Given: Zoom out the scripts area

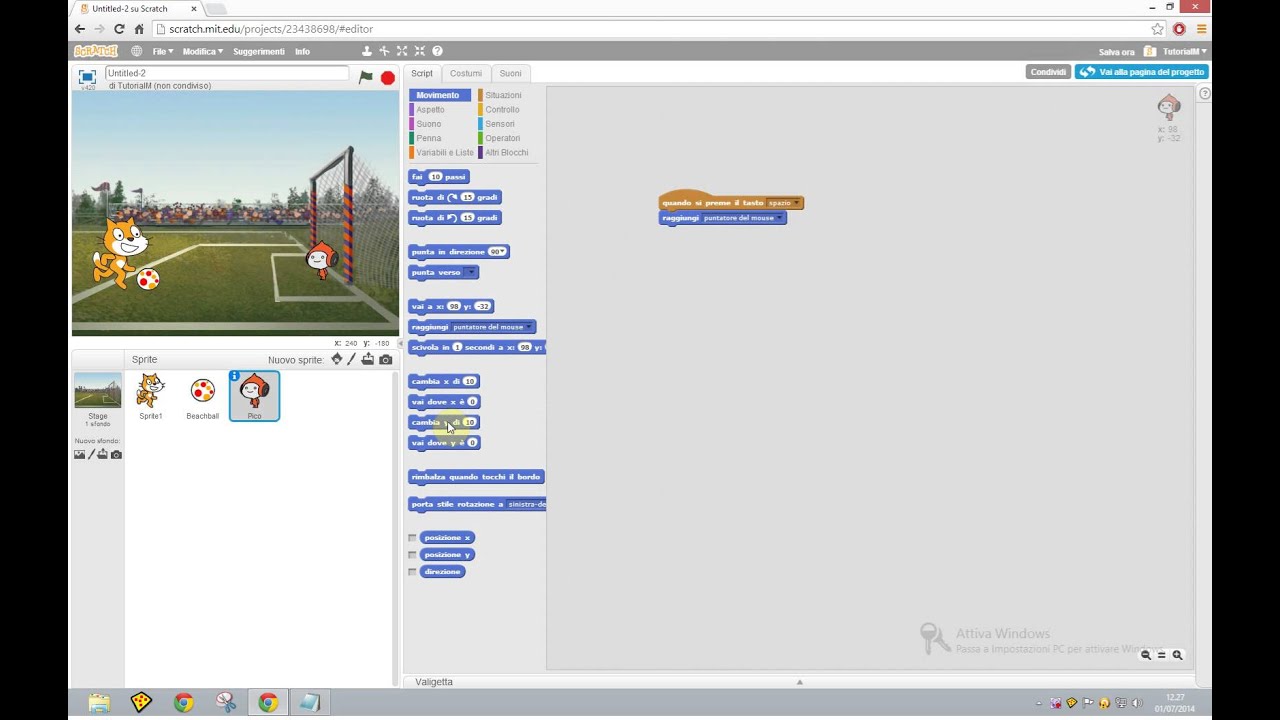Looking at the screenshot, I should (x=1146, y=655).
